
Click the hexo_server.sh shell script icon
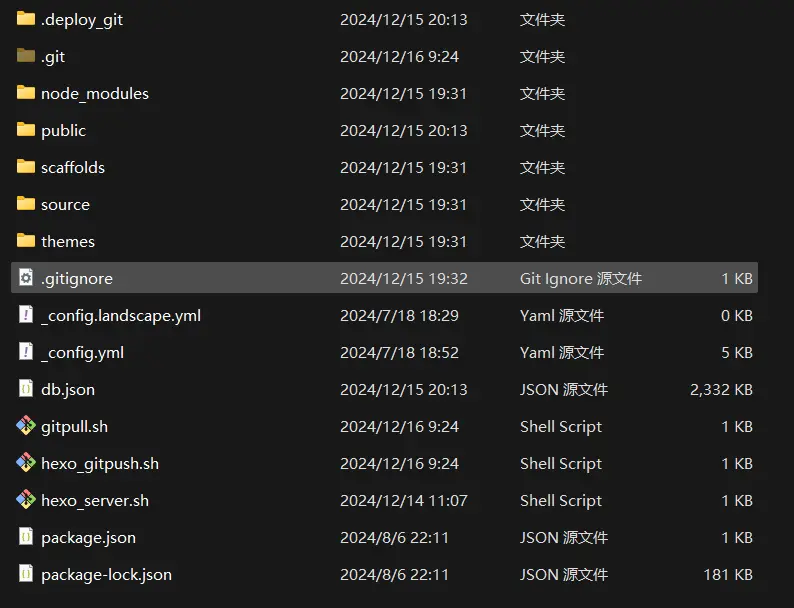pos(26,500)
